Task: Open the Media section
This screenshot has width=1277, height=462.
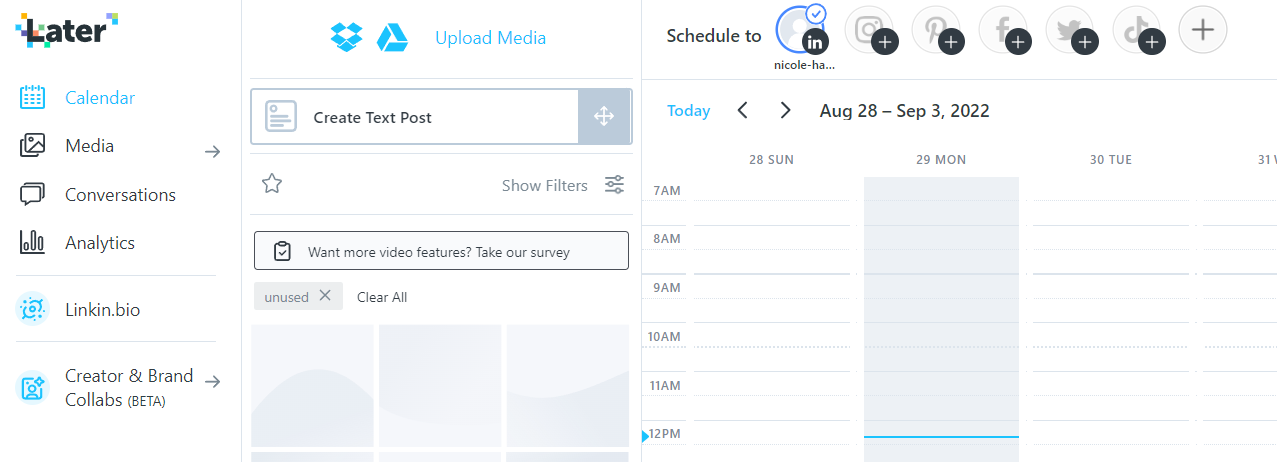Action: [x=89, y=146]
